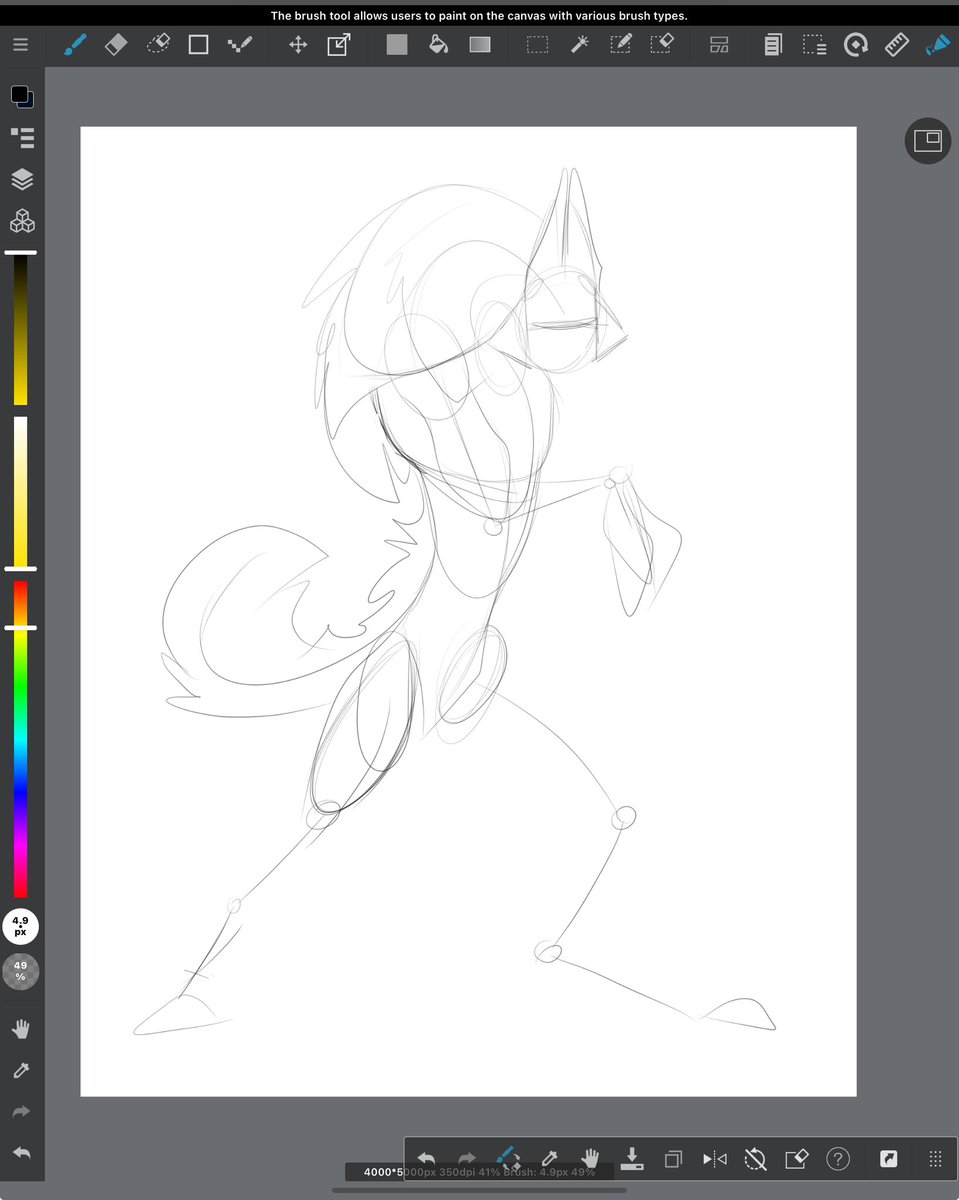959x1200 pixels.
Task: Toggle brush/eraser switch in bottom bar
Action: 508,1159
